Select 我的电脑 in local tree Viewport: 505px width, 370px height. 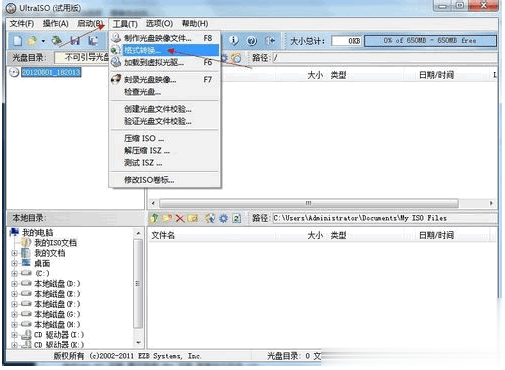point(37,232)
